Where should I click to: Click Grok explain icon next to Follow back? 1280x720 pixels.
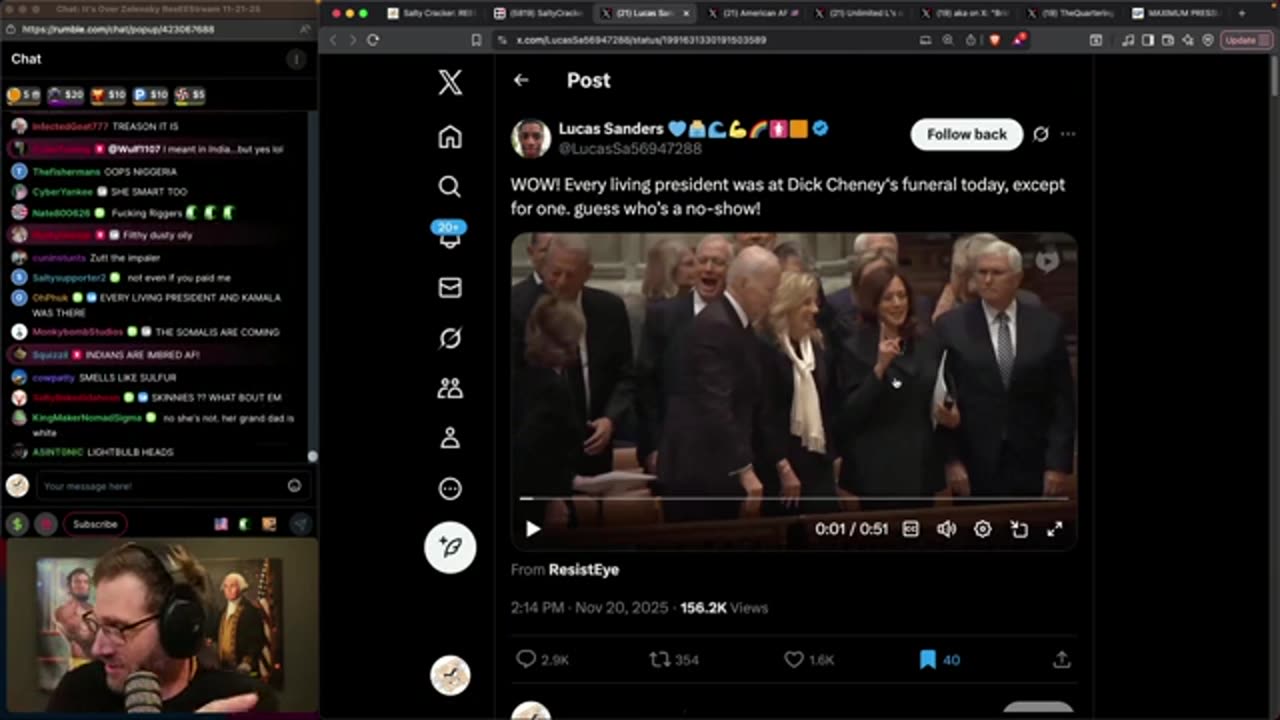1041,134
